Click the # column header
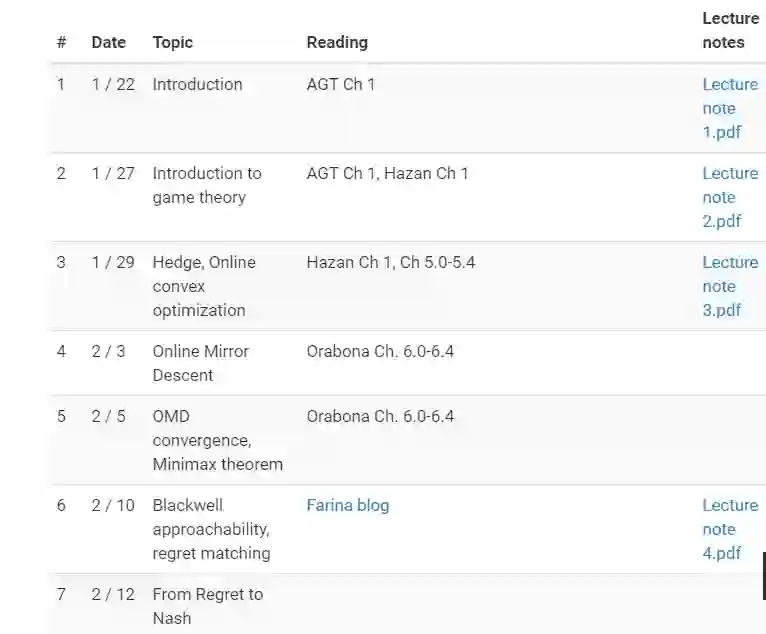Viewport: 766px width, 634px height. 61,42
